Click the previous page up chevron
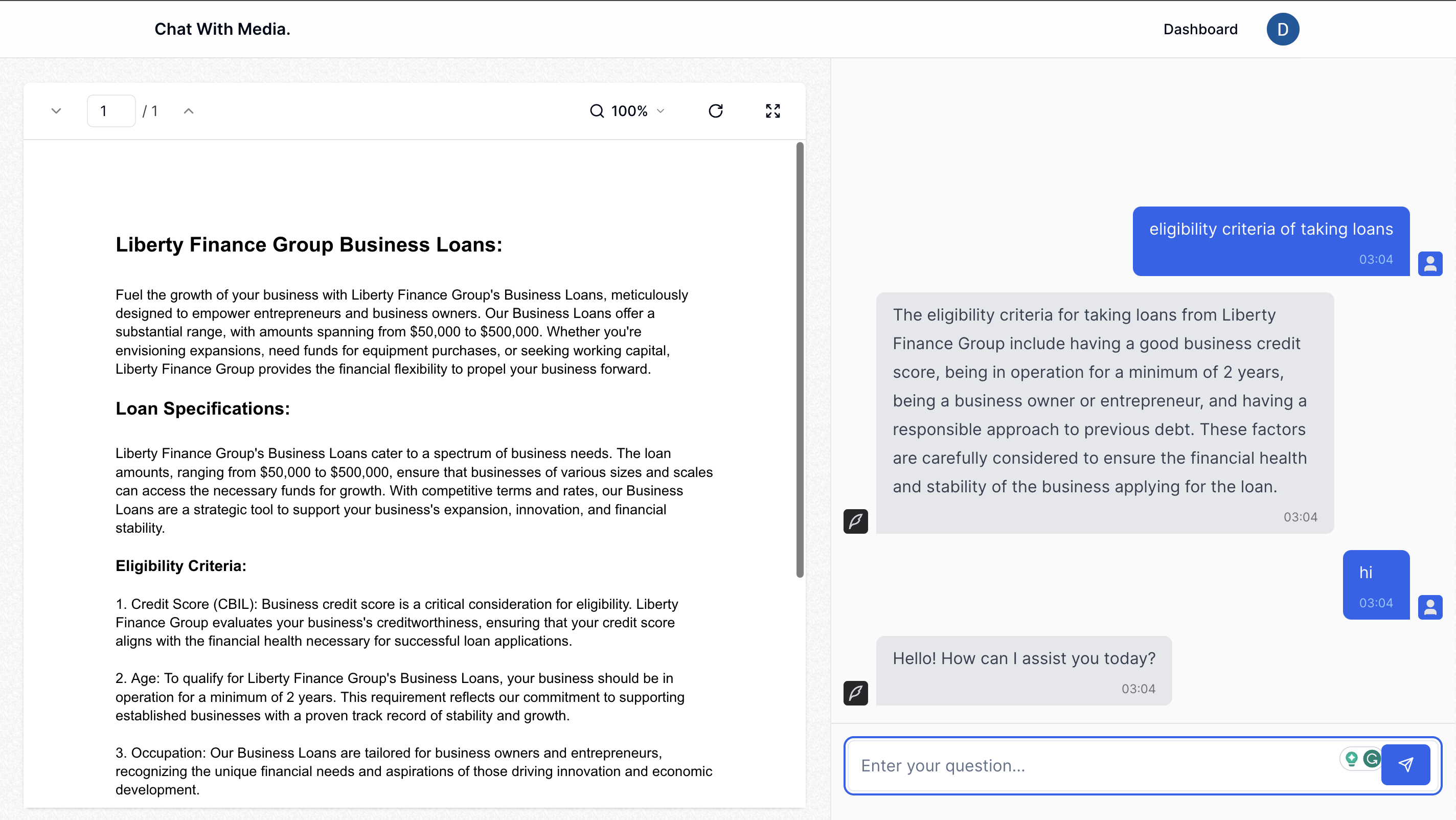Screen dimensions: 1456x820 point(189,111)
